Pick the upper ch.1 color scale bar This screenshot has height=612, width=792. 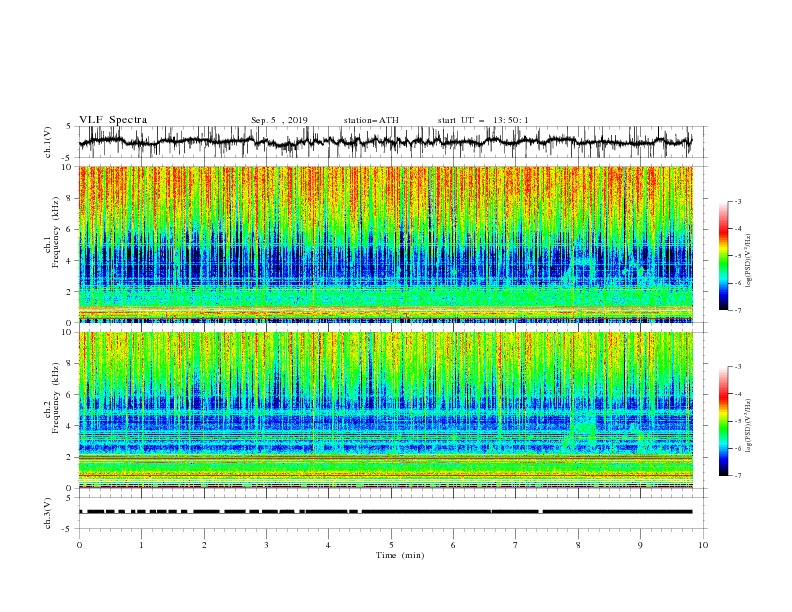pos(723,256)
